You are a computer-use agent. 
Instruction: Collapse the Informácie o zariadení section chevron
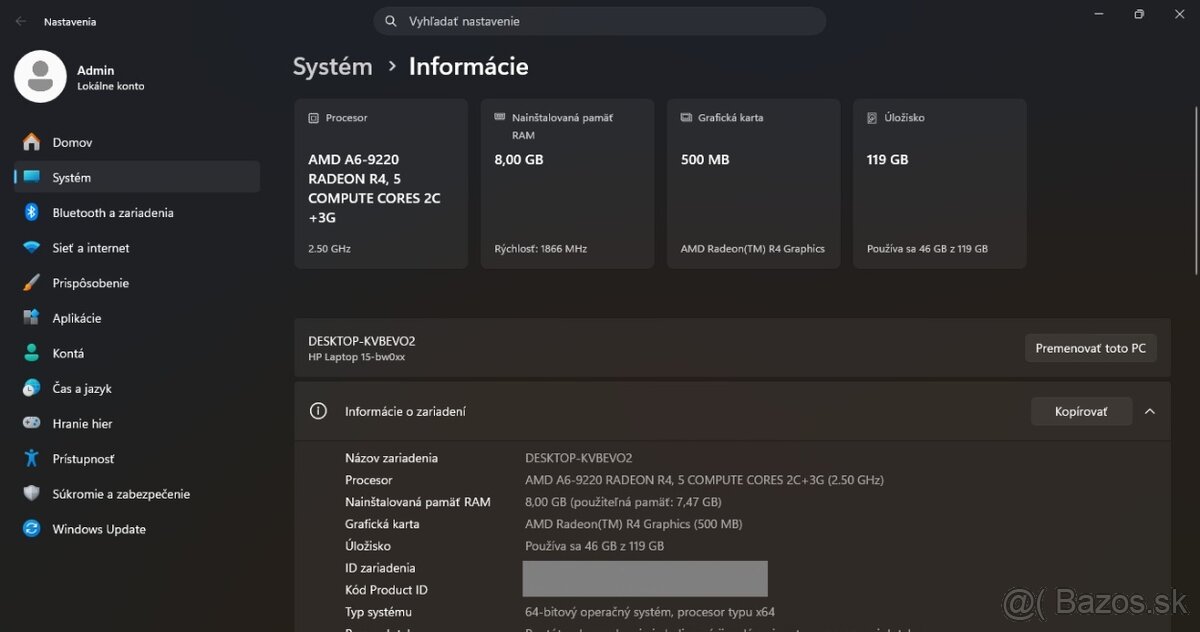[x=1150, y=411]
